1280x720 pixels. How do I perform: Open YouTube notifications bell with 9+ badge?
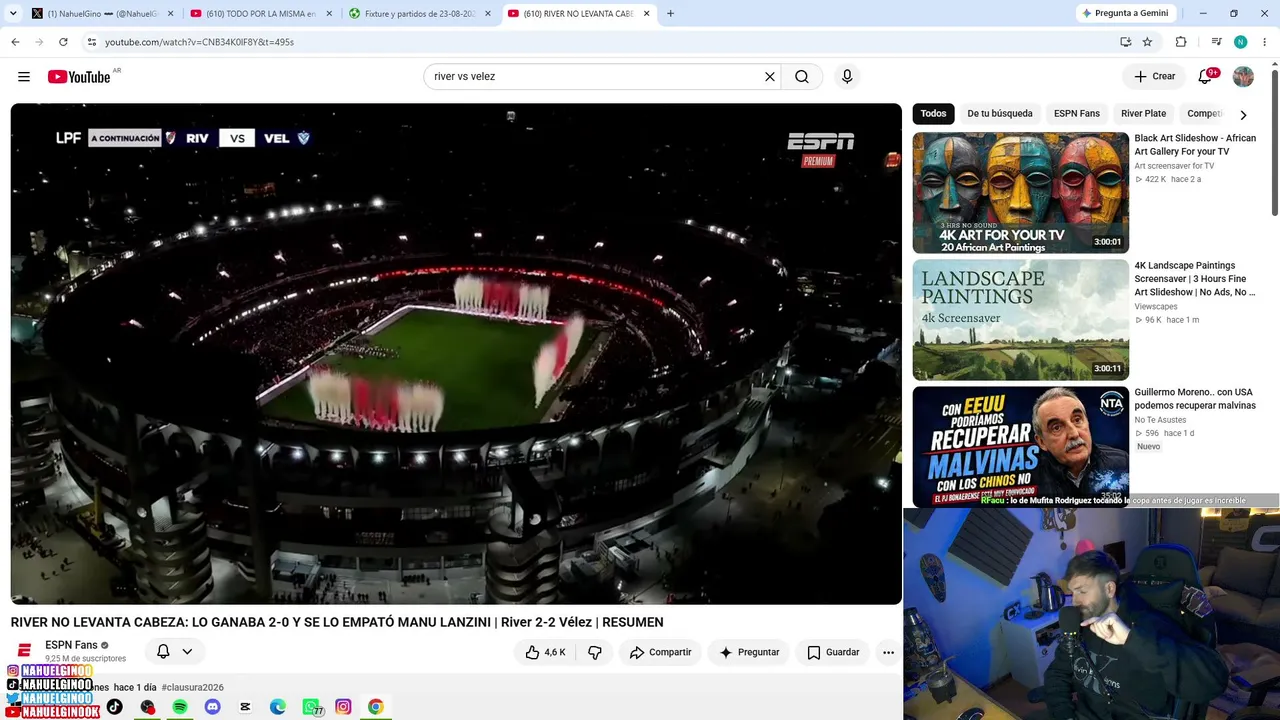point(1206,77)
